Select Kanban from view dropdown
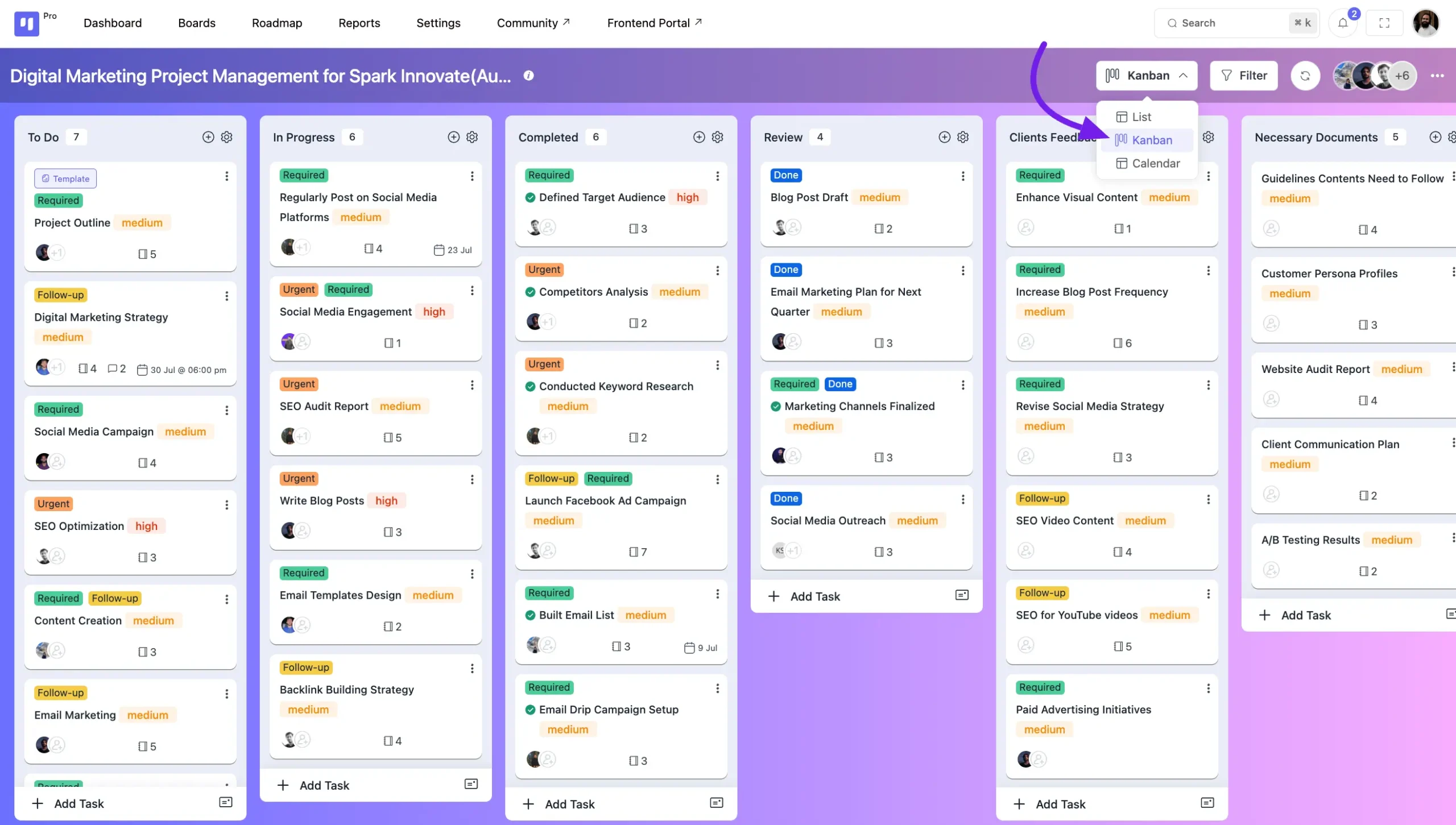 1152,139
